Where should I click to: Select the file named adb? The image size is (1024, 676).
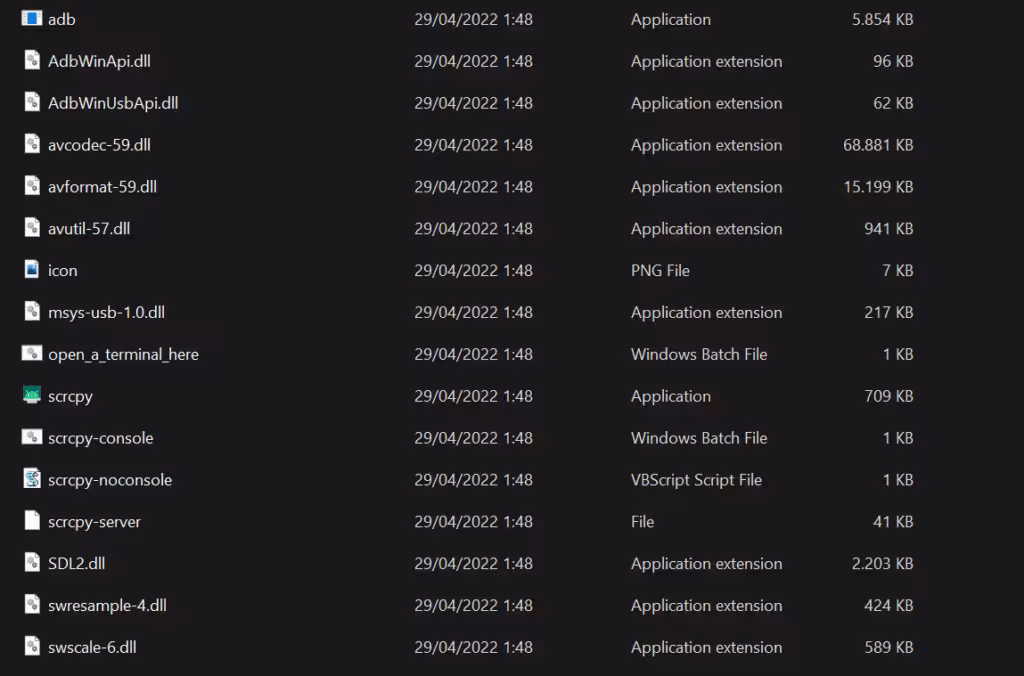[x=61, y=20]
